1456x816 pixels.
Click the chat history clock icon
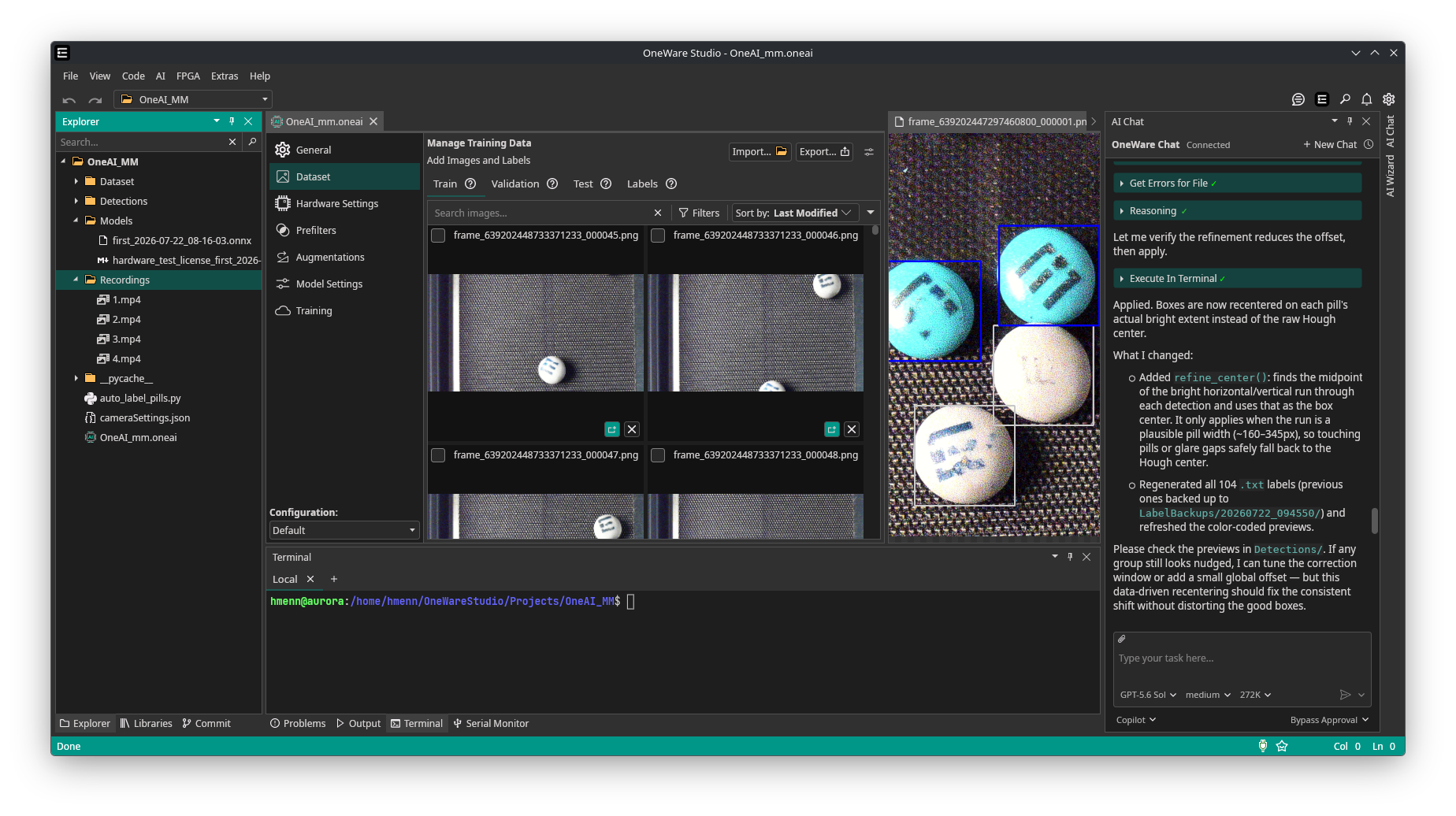(1369, 144)
